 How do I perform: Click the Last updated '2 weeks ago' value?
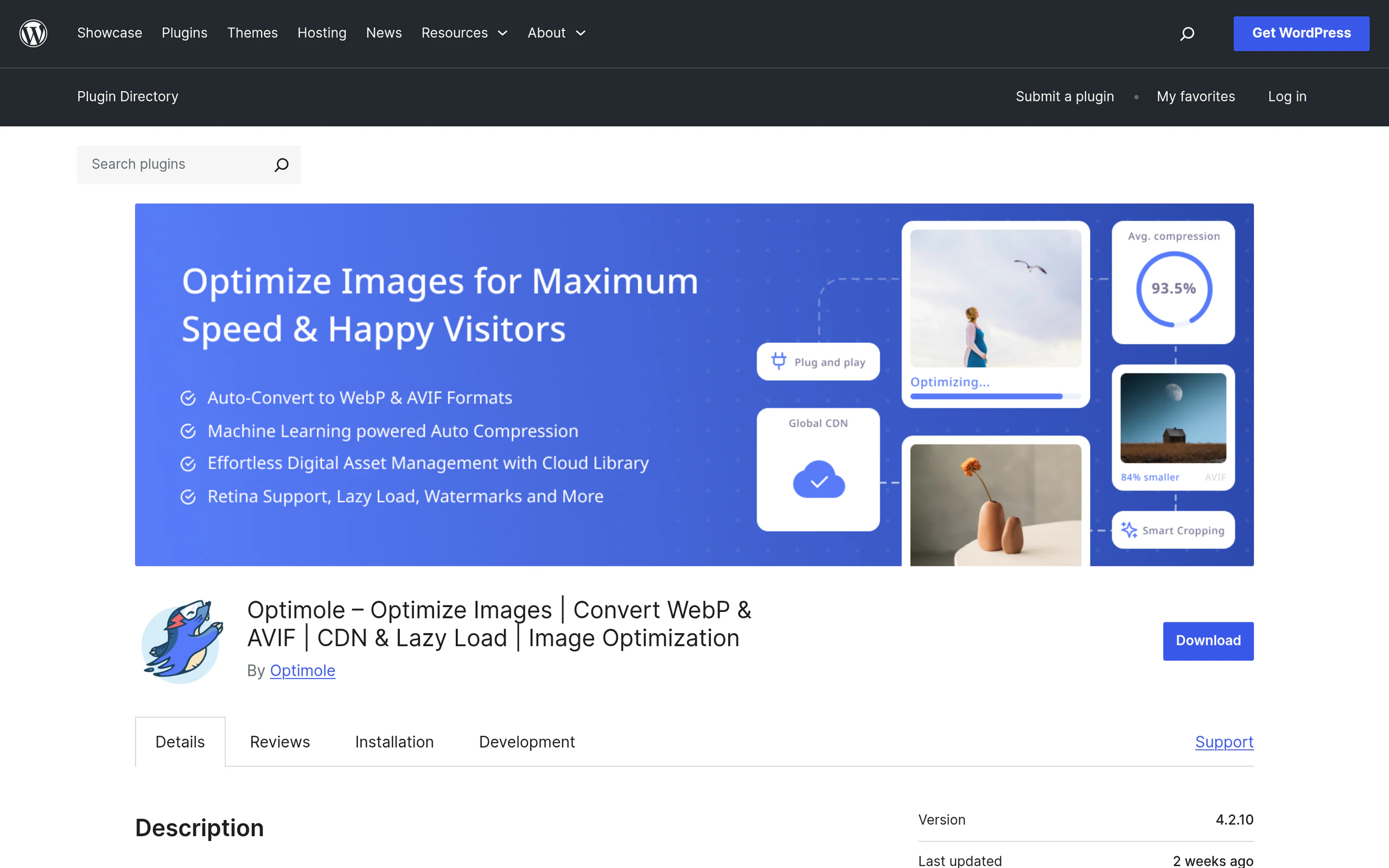coord(1213,860)
